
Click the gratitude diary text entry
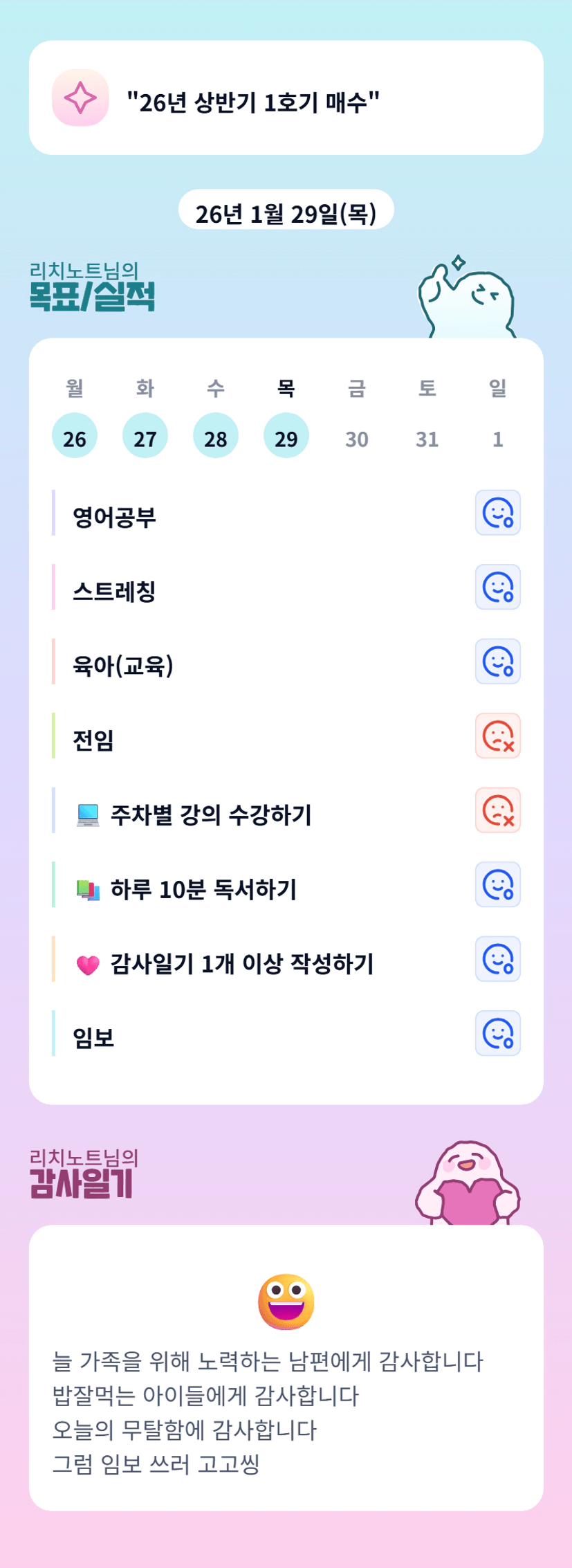[268, 1412]
